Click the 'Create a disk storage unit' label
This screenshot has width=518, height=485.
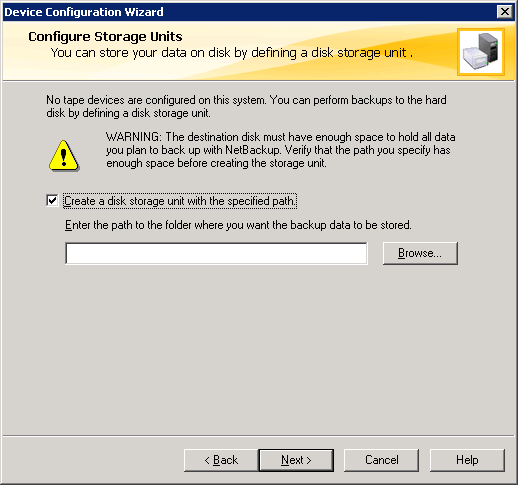click(180, 201)
